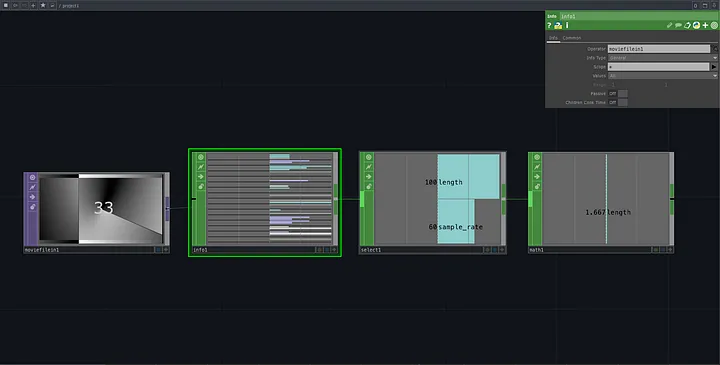720x365 pixels.
Task: Switch to the Common parameter tab
Action: 572,38
